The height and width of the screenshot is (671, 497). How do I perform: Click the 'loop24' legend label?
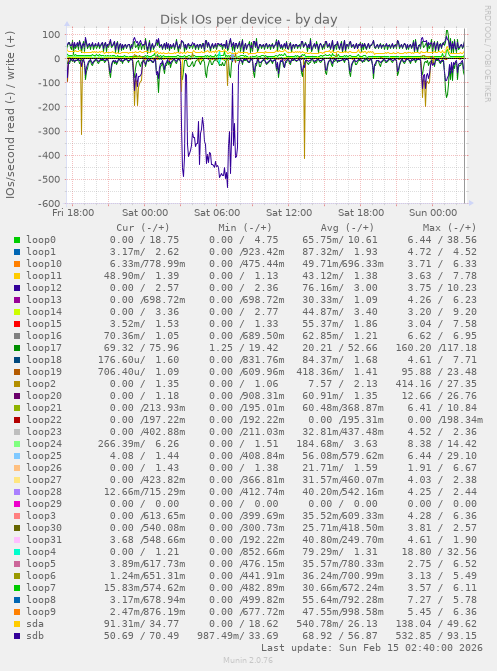(x=44, y=444)
